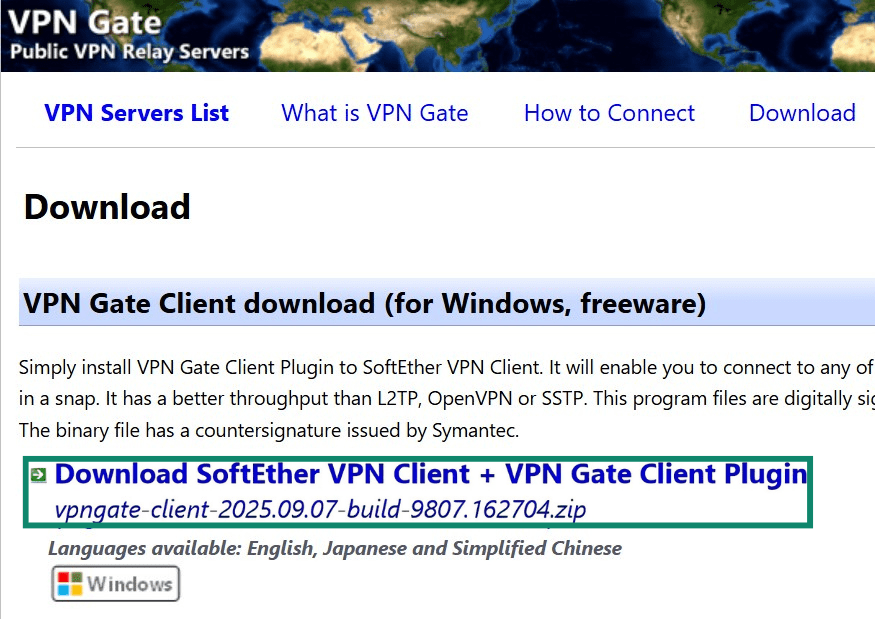Navigate to What is VPN Gate
The image size is (875, 619).
pos(375,113)
